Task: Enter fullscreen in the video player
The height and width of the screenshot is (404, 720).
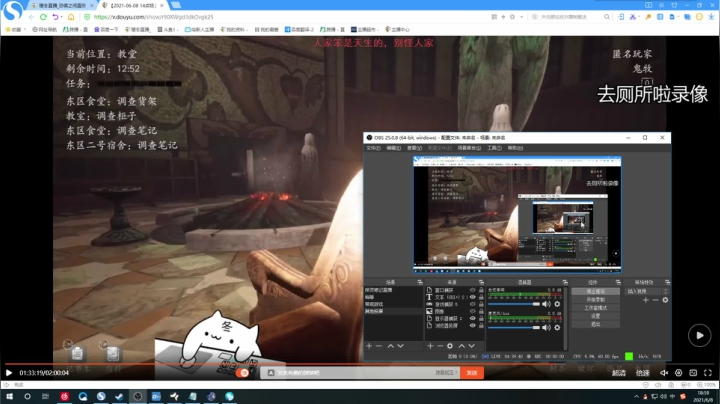Action: point(708,373)
